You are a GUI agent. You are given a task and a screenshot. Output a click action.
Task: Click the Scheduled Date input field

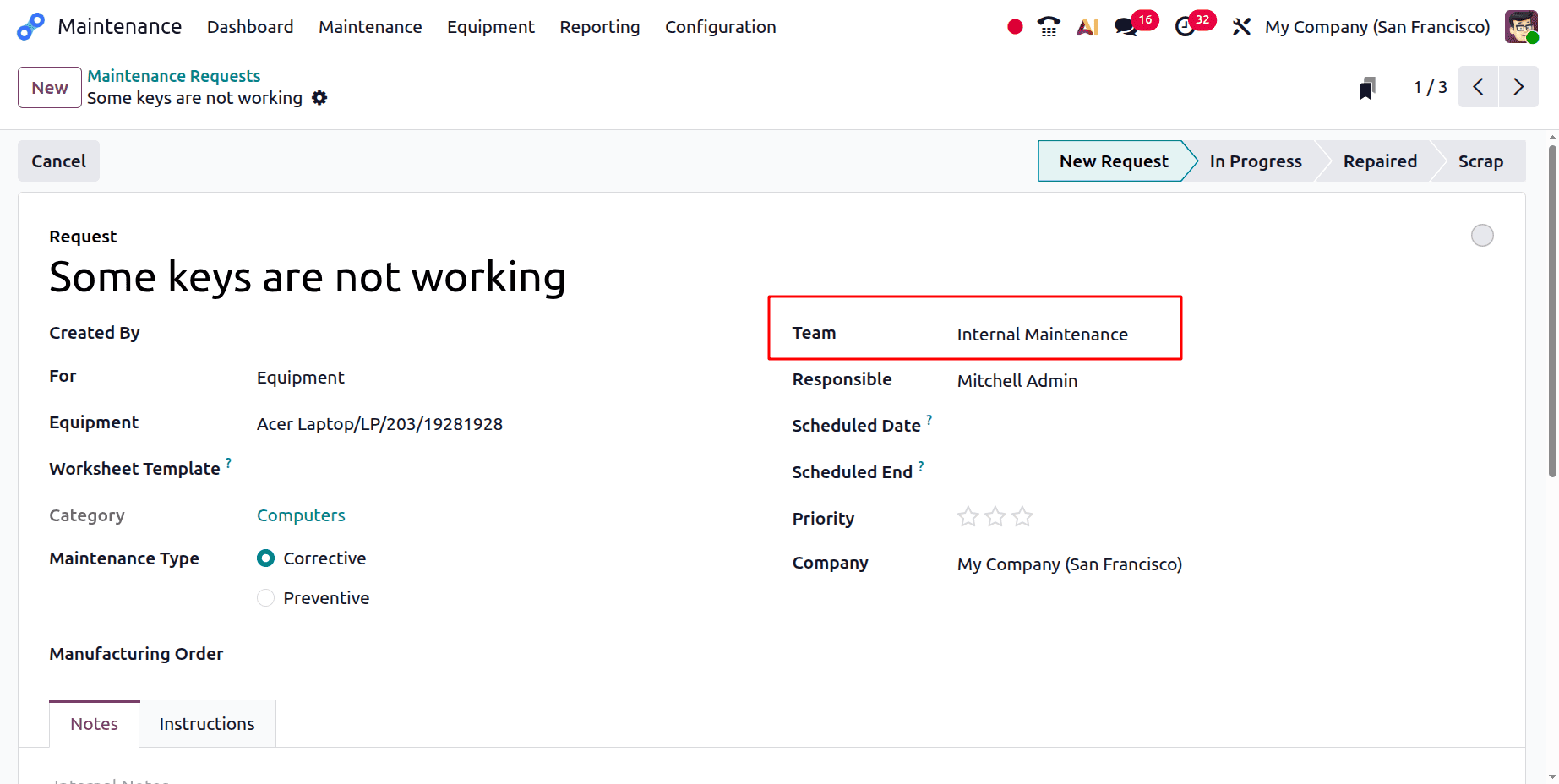pyautogui.click(x=1226, y=426)
